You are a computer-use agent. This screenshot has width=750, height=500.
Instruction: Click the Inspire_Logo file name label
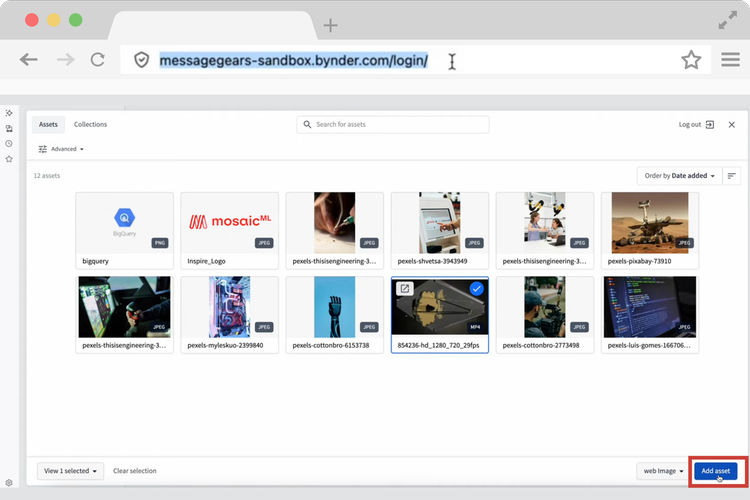coord(206,261)
